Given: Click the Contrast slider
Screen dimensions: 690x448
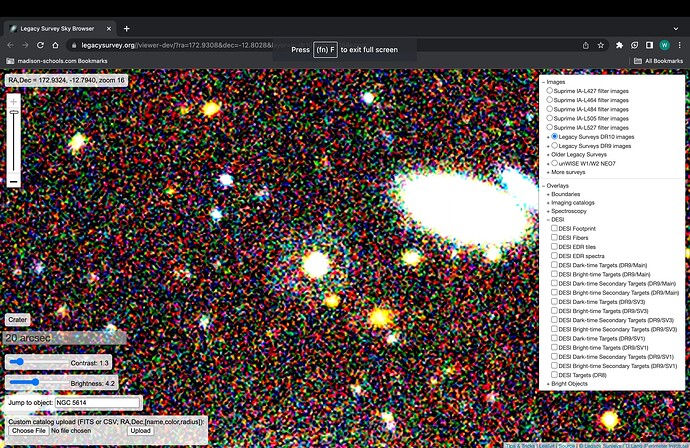Looking at the screenshot, I should pos(37,362).
